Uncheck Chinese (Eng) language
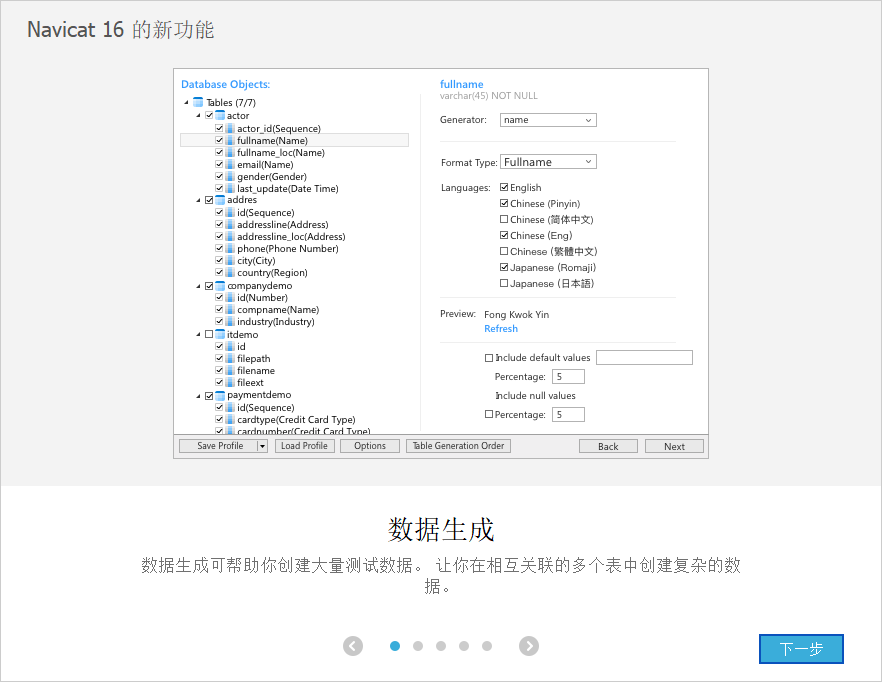This screenshot has width=882, height=682. (x=504, y=235)
